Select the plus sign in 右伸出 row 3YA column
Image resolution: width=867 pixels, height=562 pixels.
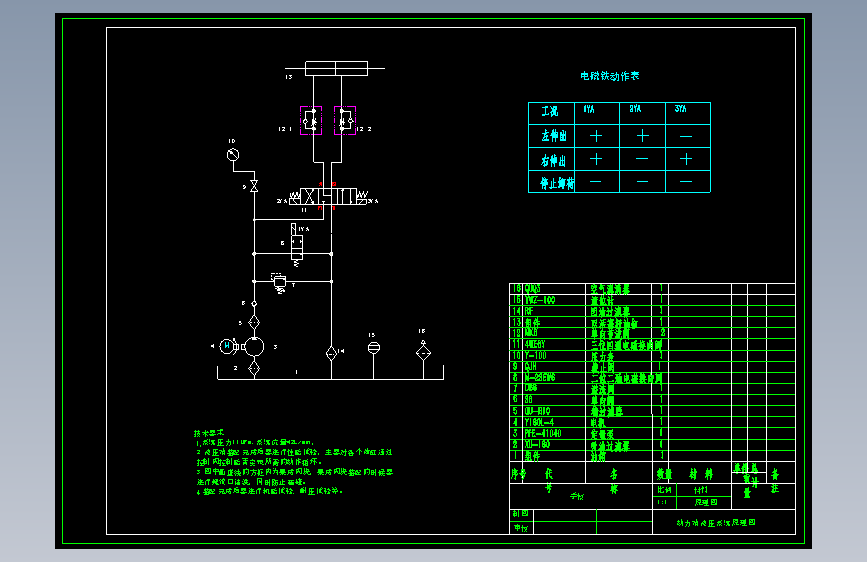tap(686, 159)
